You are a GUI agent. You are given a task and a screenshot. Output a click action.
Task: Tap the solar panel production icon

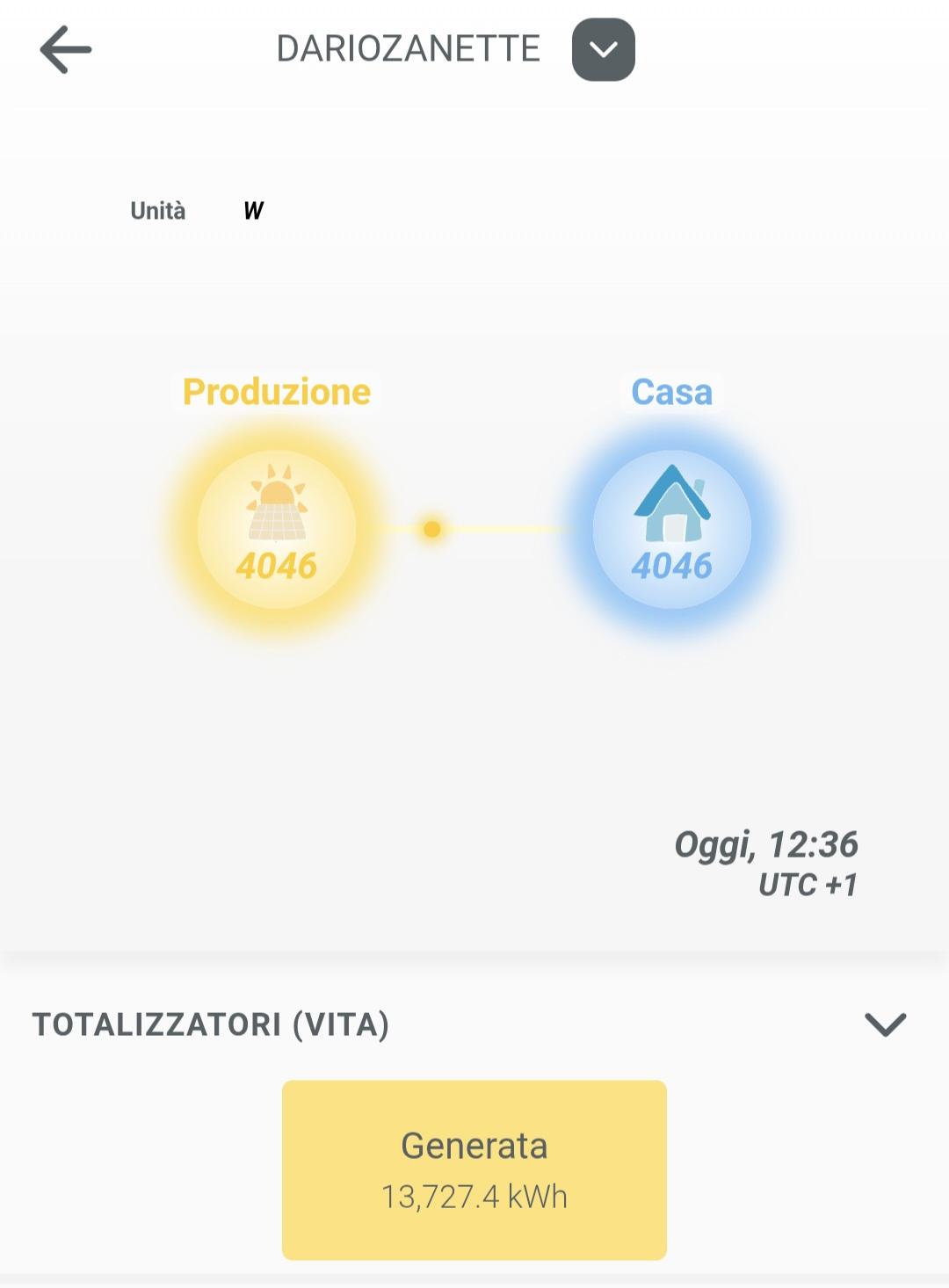click(x=277, y=503)
